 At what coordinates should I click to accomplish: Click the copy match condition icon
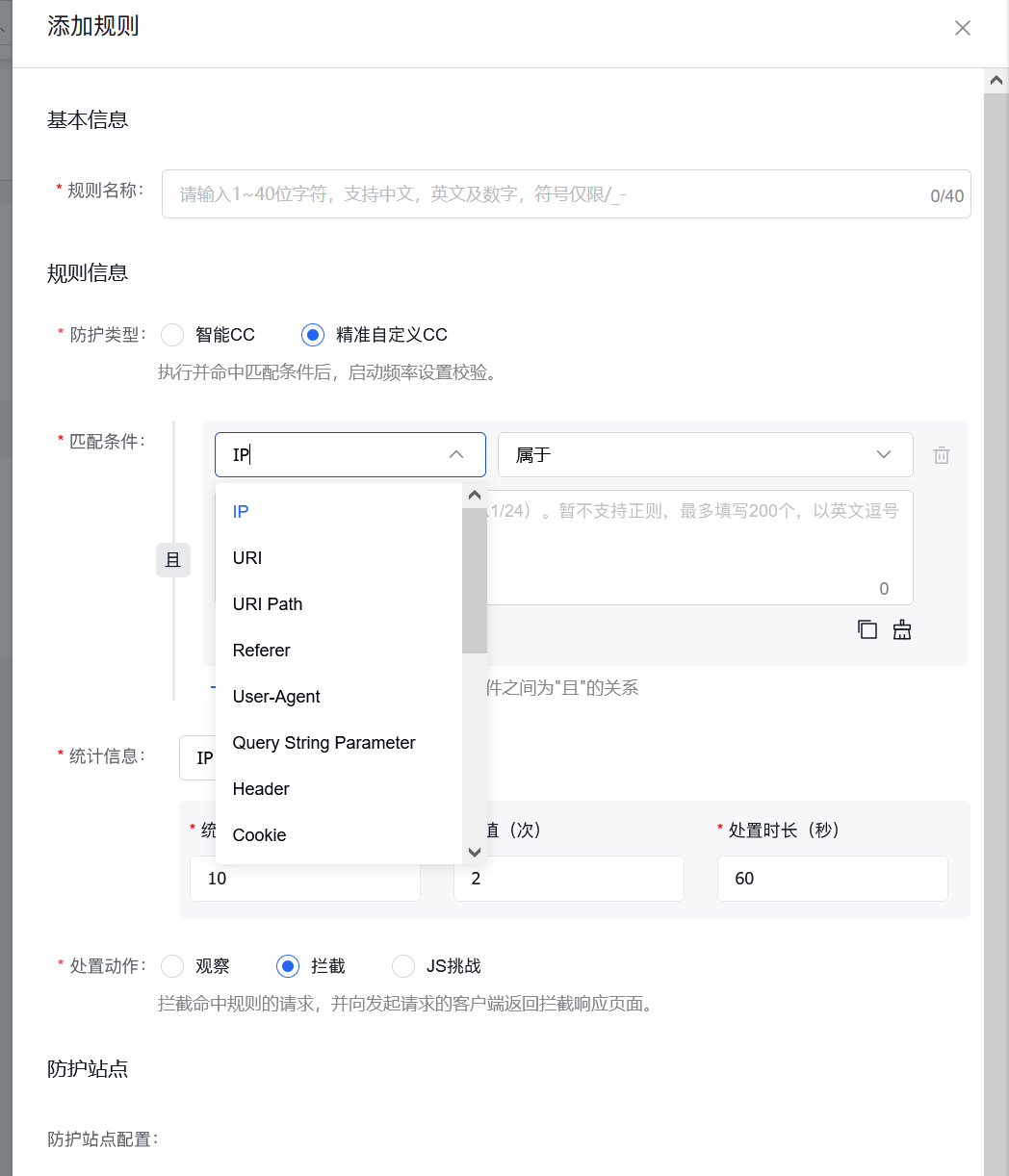(x=867, y=628)
